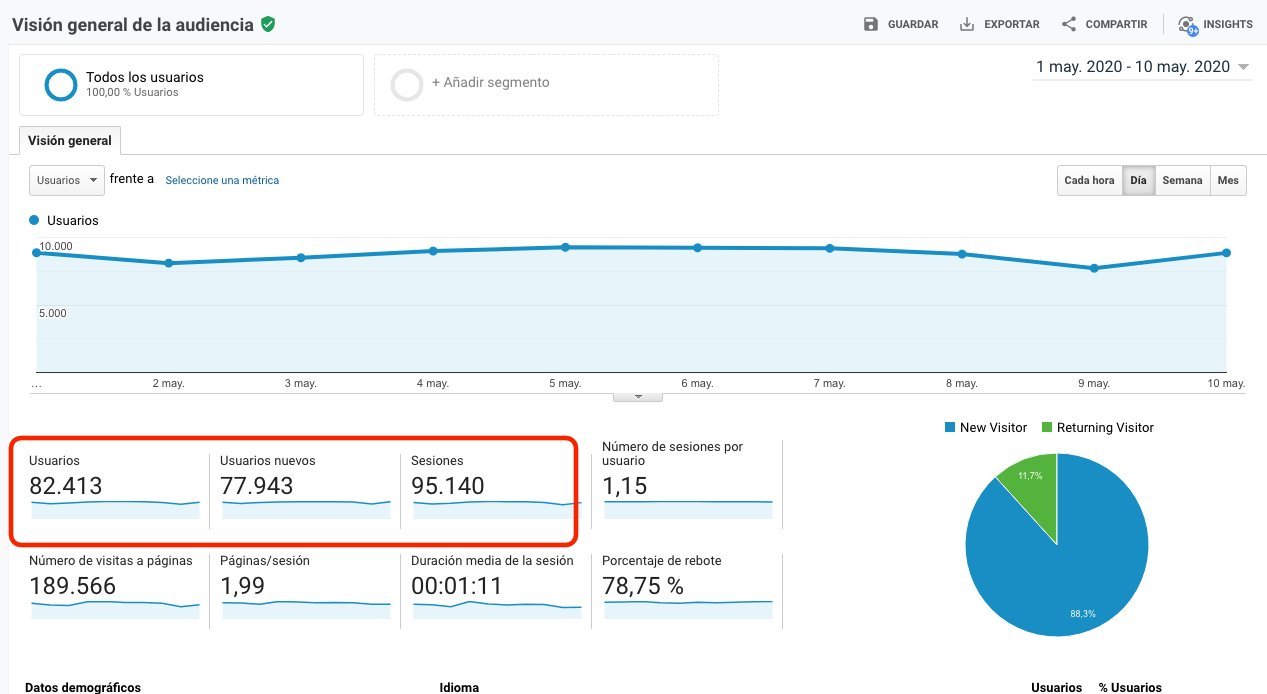
Task: Click the Compartir share icon
Action: pos(1069,24)
